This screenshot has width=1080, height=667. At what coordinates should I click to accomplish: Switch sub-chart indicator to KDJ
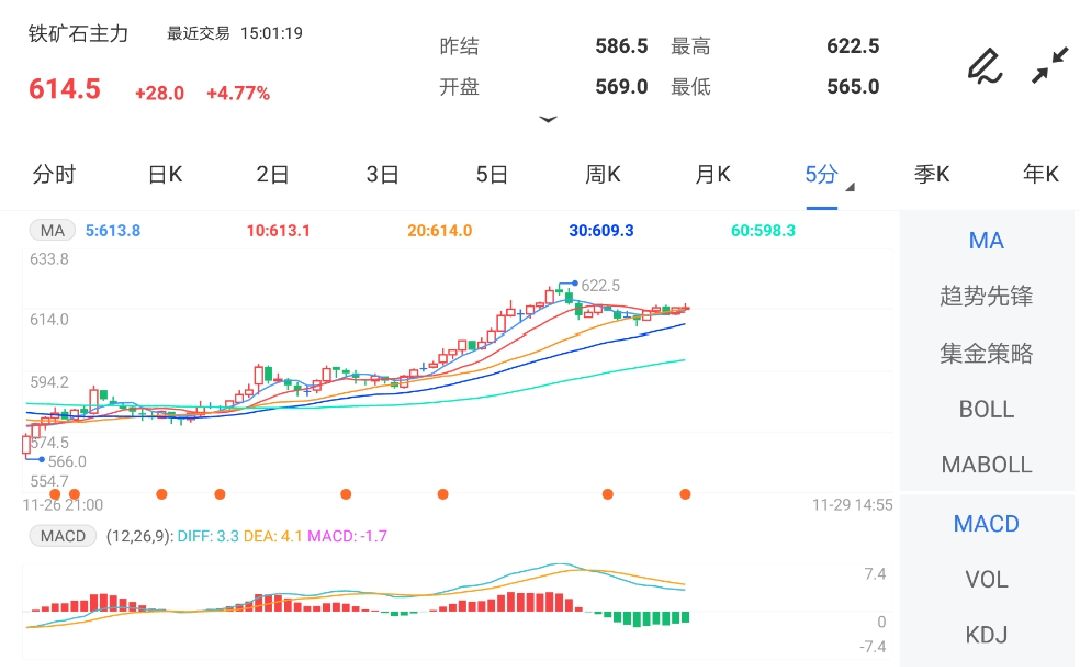tap(987, 634)
